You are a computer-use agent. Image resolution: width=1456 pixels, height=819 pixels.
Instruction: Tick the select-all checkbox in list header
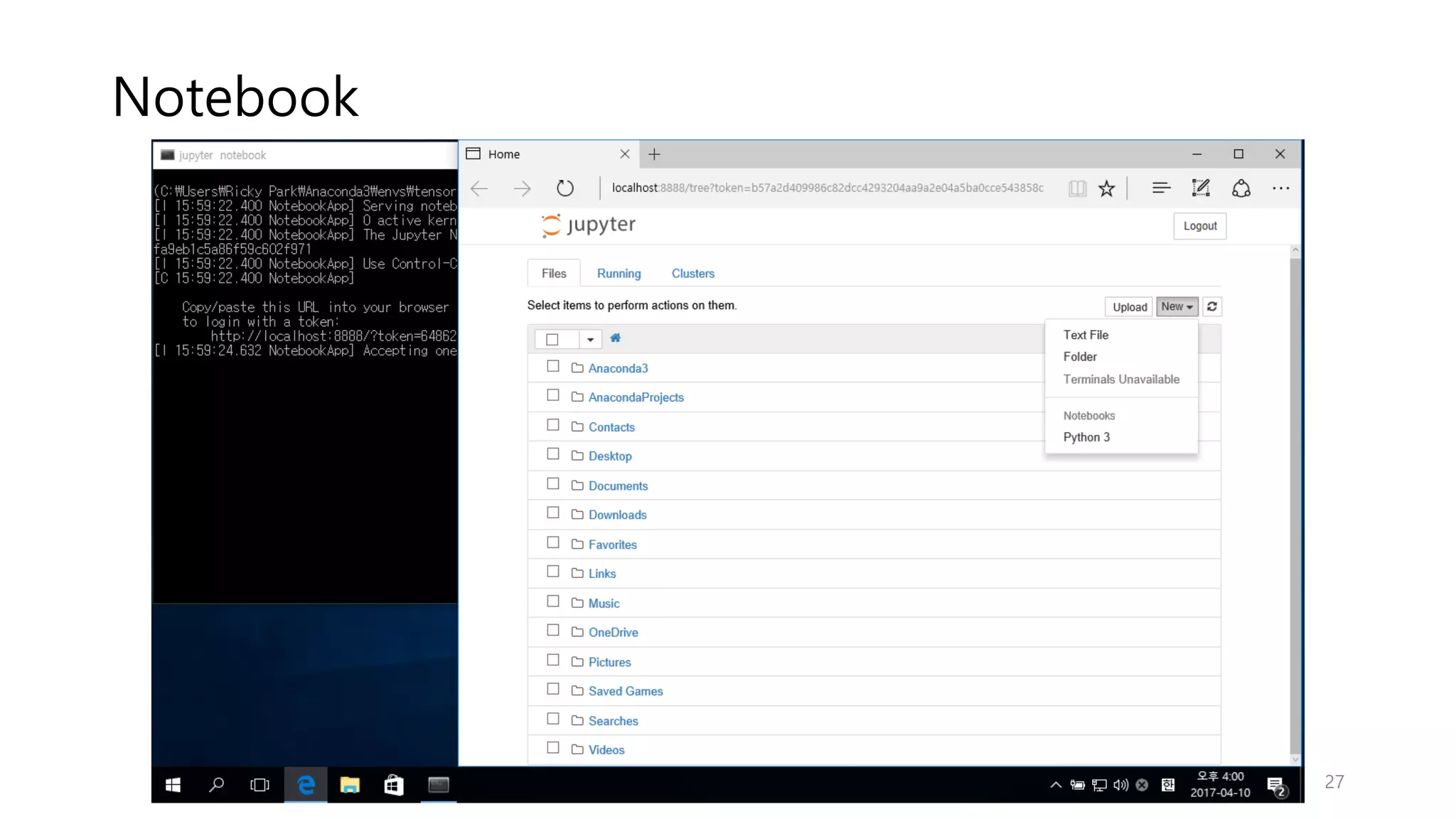tap(552, 339)
